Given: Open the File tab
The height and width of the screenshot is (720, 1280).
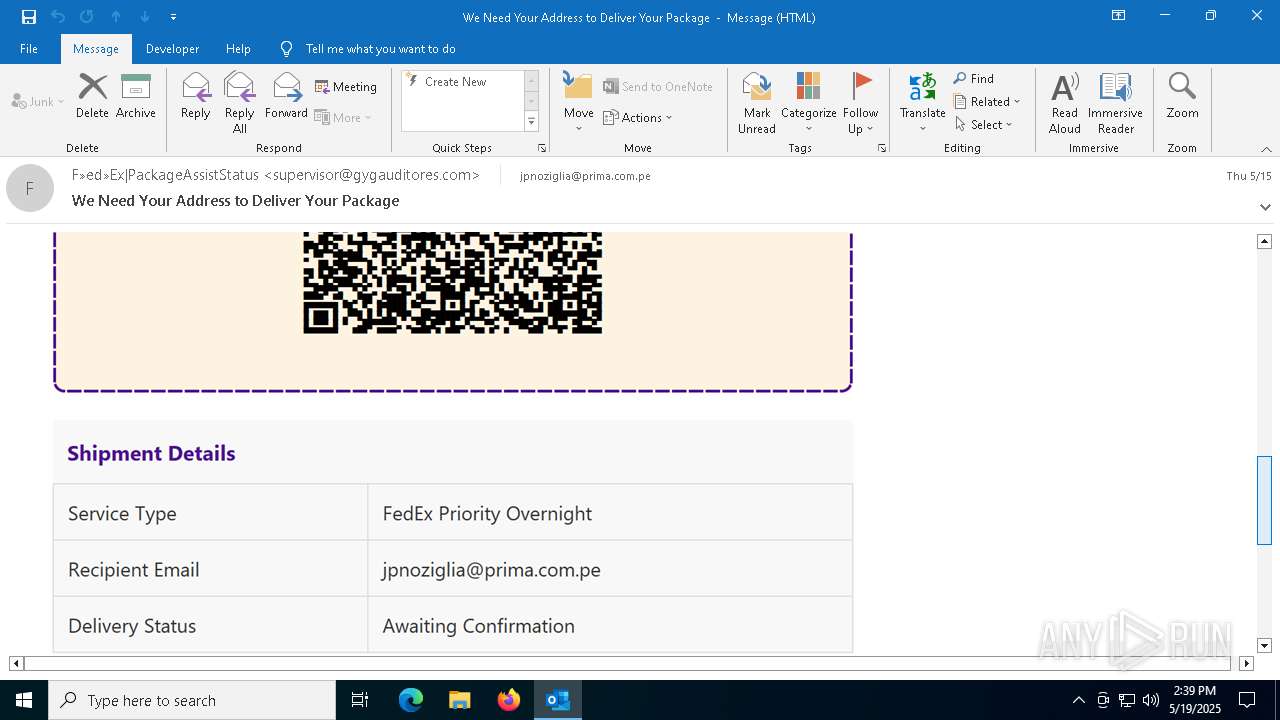Looking at the screenshot, I should point(29,49).
